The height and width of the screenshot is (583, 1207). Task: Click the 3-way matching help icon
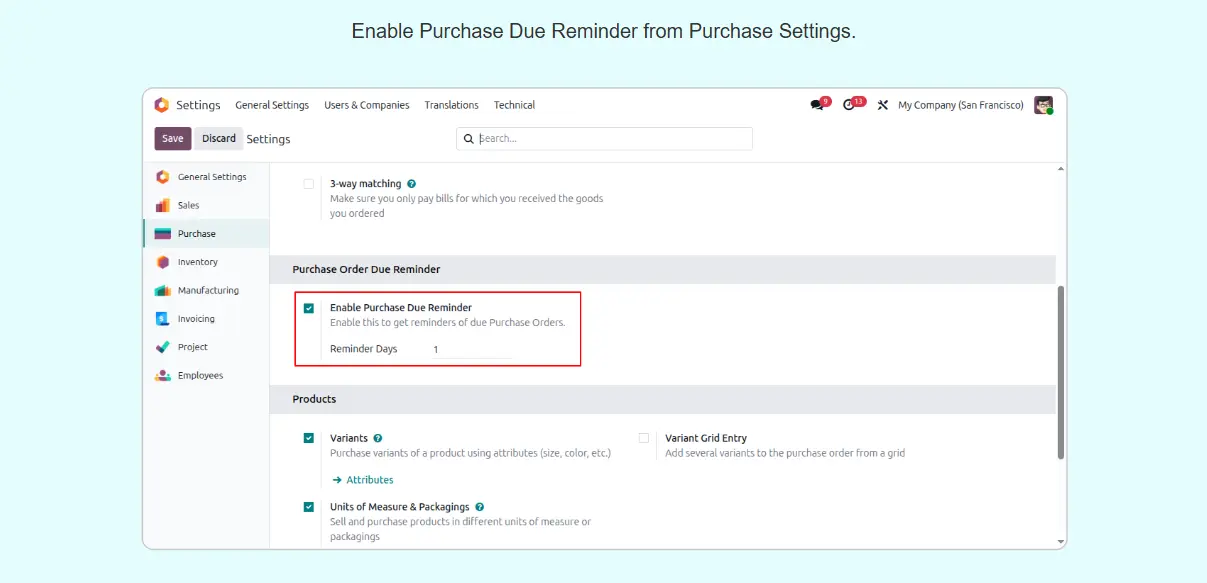click(x=412, y=184)
